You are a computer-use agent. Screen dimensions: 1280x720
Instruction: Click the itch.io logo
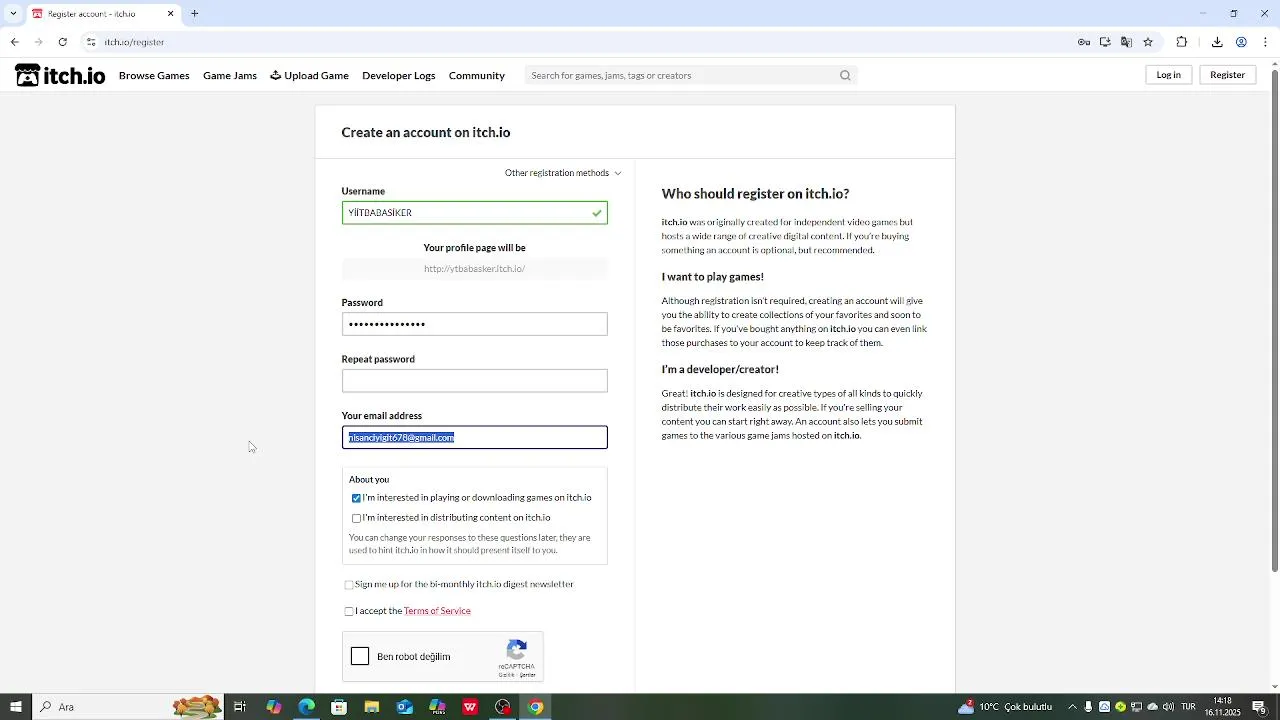click(x=60, y=75)
